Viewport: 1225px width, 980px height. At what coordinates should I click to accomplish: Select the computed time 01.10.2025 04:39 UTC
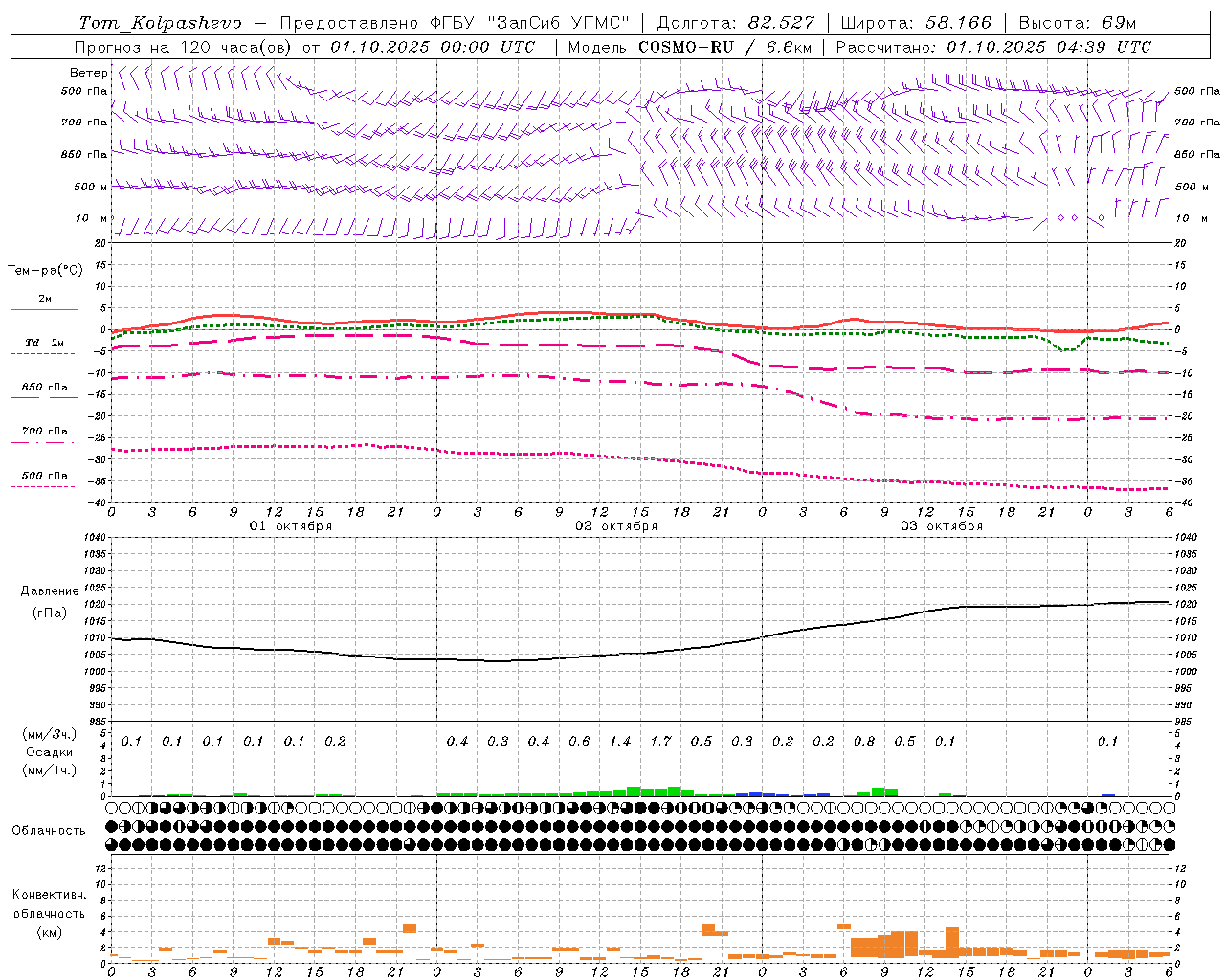1049,47
